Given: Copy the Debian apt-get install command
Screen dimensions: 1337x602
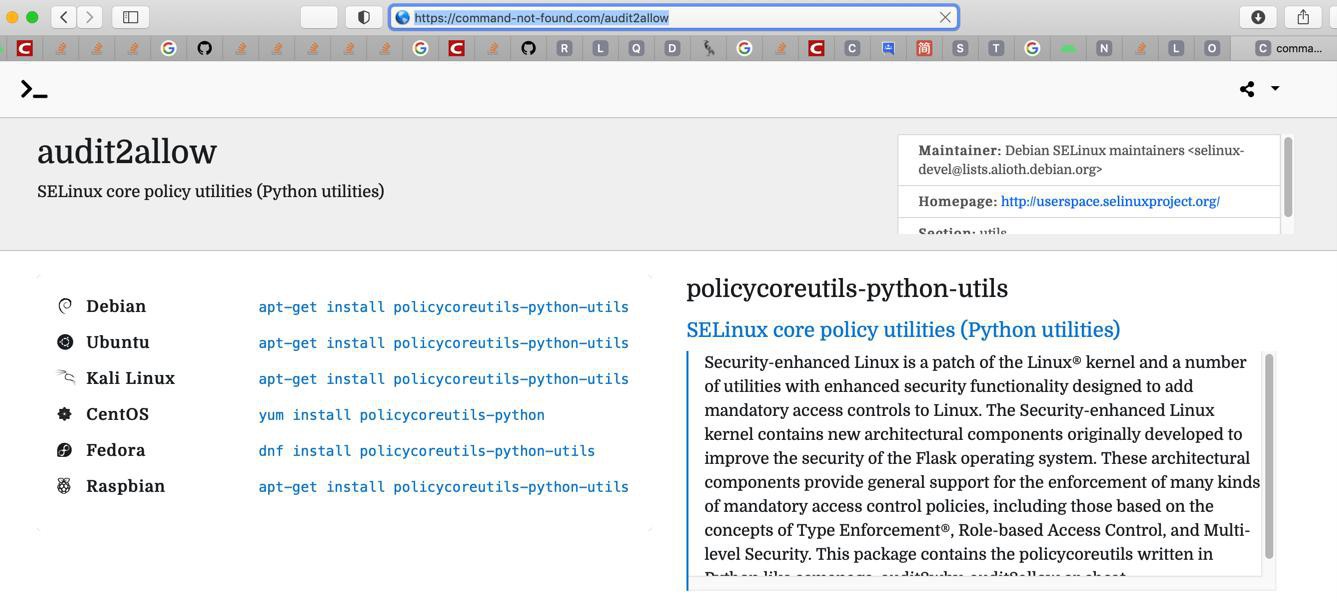Looking at the screenshot, I should [443, 307].
